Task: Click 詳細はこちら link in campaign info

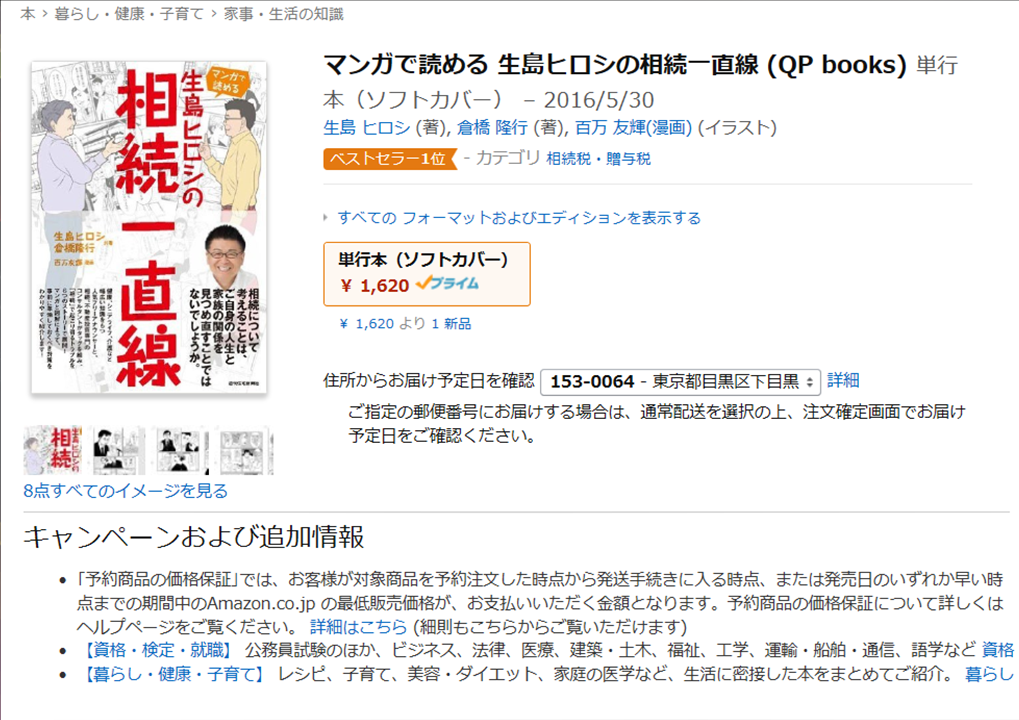Action: click(358, 626)
